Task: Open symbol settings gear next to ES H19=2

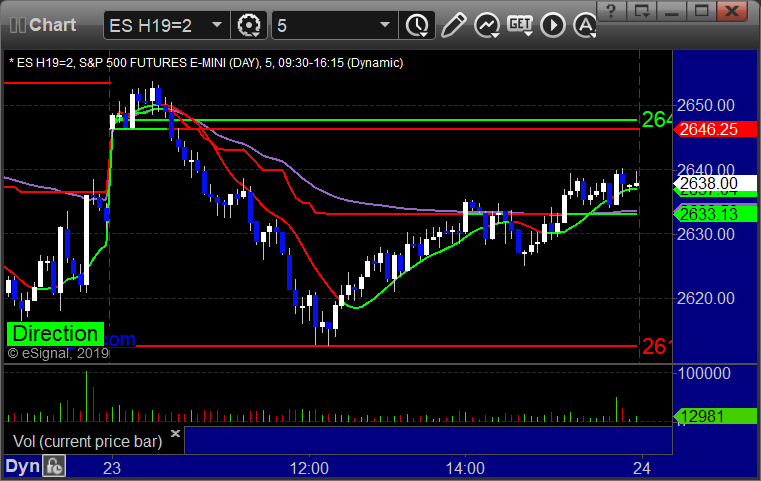Action: 249,24
